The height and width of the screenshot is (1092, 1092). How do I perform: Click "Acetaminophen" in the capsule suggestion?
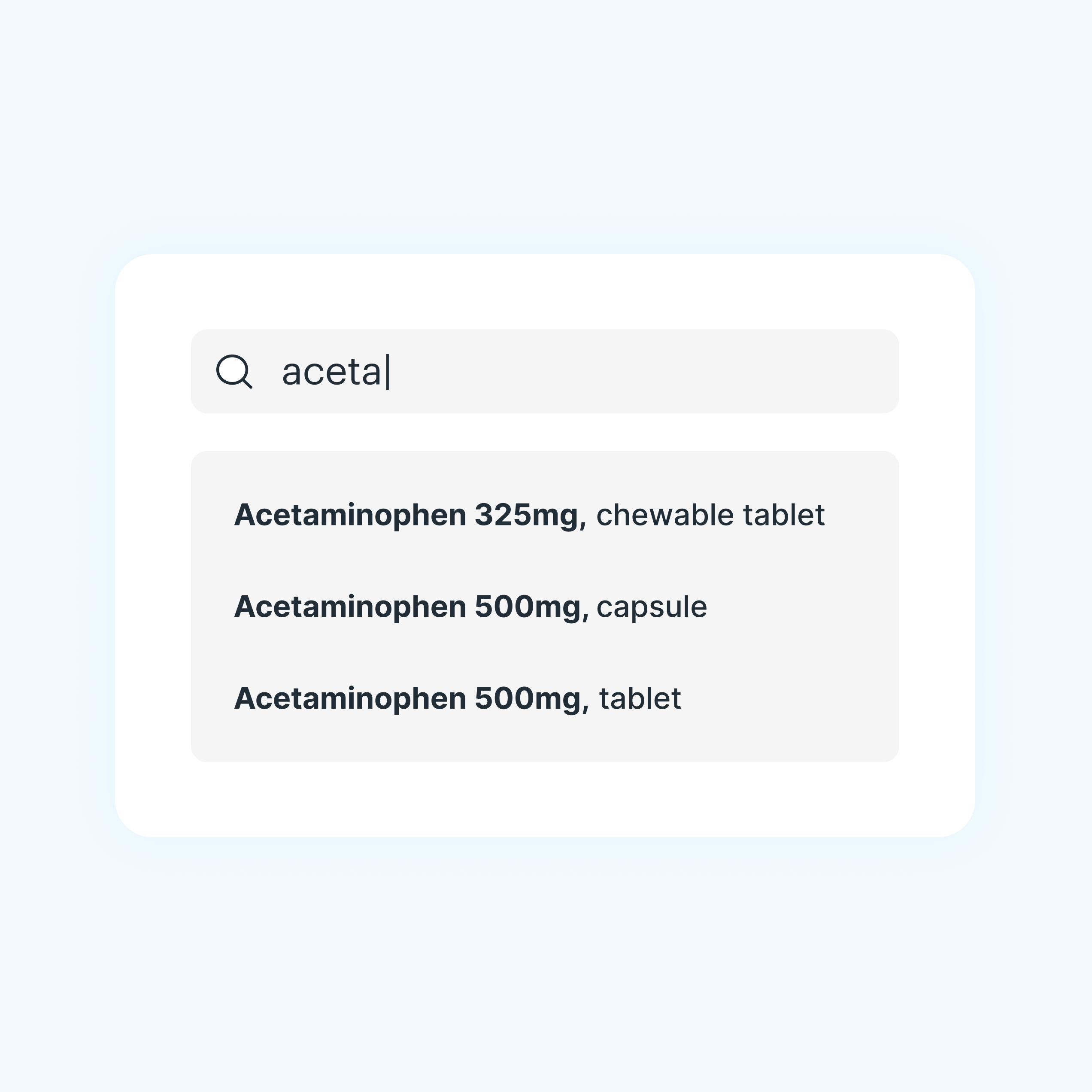tap(350, 607)
